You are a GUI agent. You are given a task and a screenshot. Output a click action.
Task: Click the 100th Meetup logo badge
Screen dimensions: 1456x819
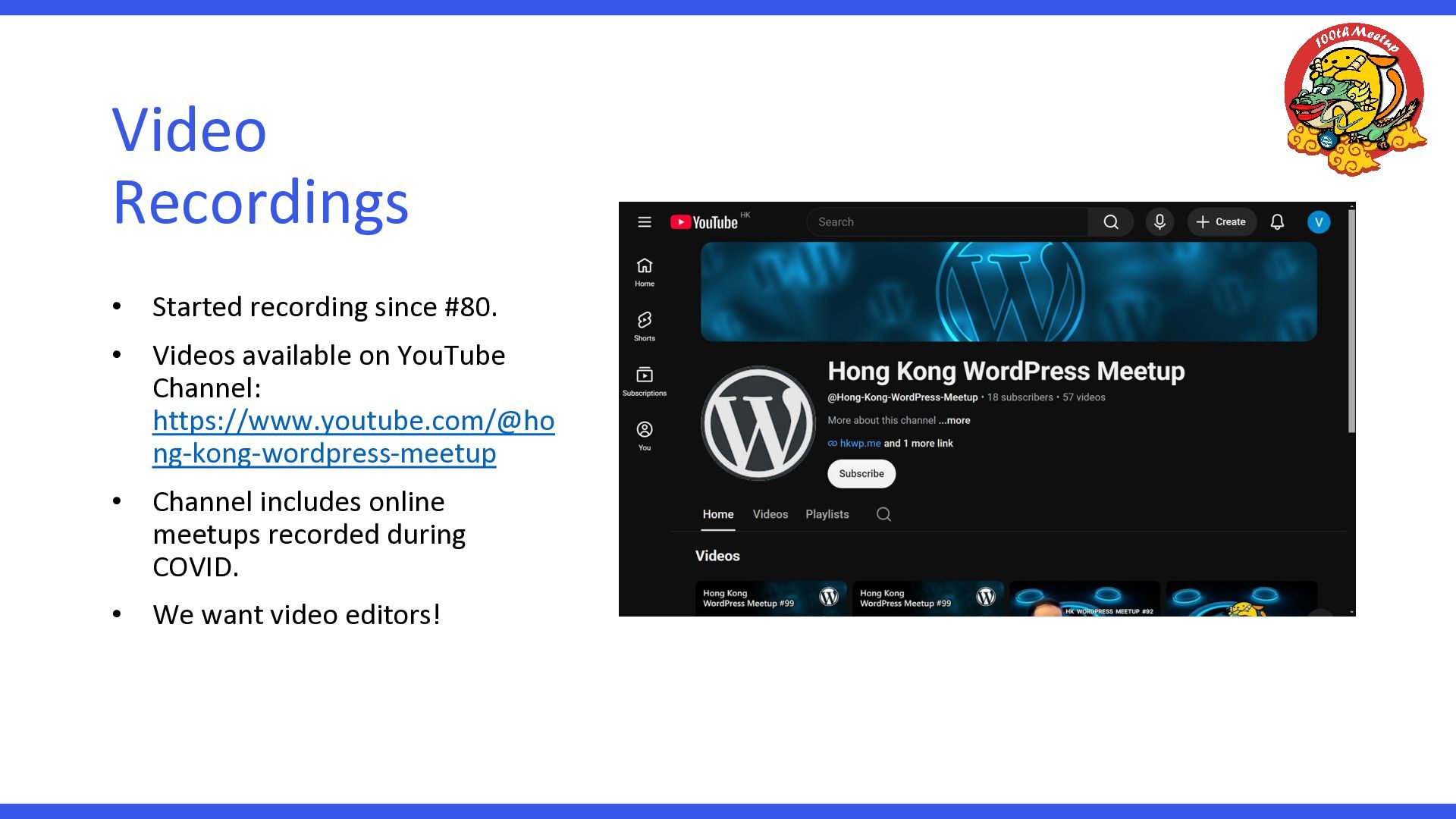coord(1355,99)
